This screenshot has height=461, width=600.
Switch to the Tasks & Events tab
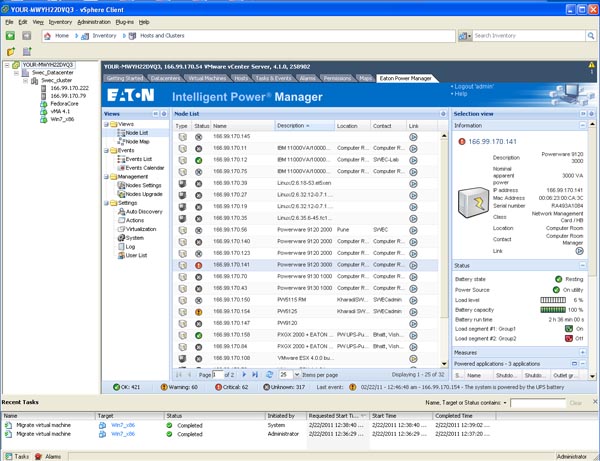point(273,78)
